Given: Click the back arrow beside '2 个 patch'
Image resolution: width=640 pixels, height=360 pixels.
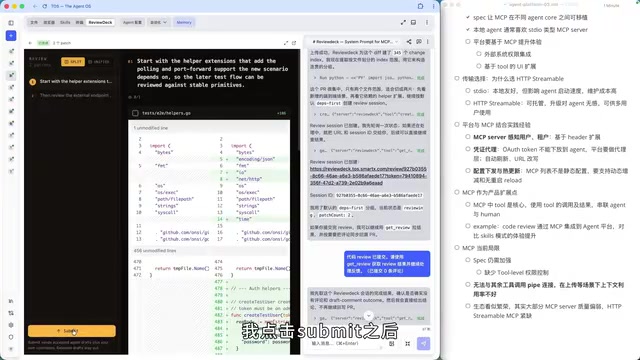Looking at the screenshot, I should (30, 43).
